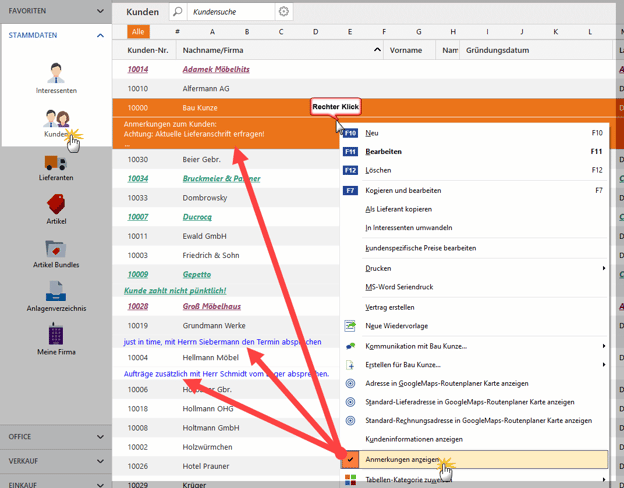Open the Lieferanten truck icon
The image size is (624, 488).
[56, 163]
